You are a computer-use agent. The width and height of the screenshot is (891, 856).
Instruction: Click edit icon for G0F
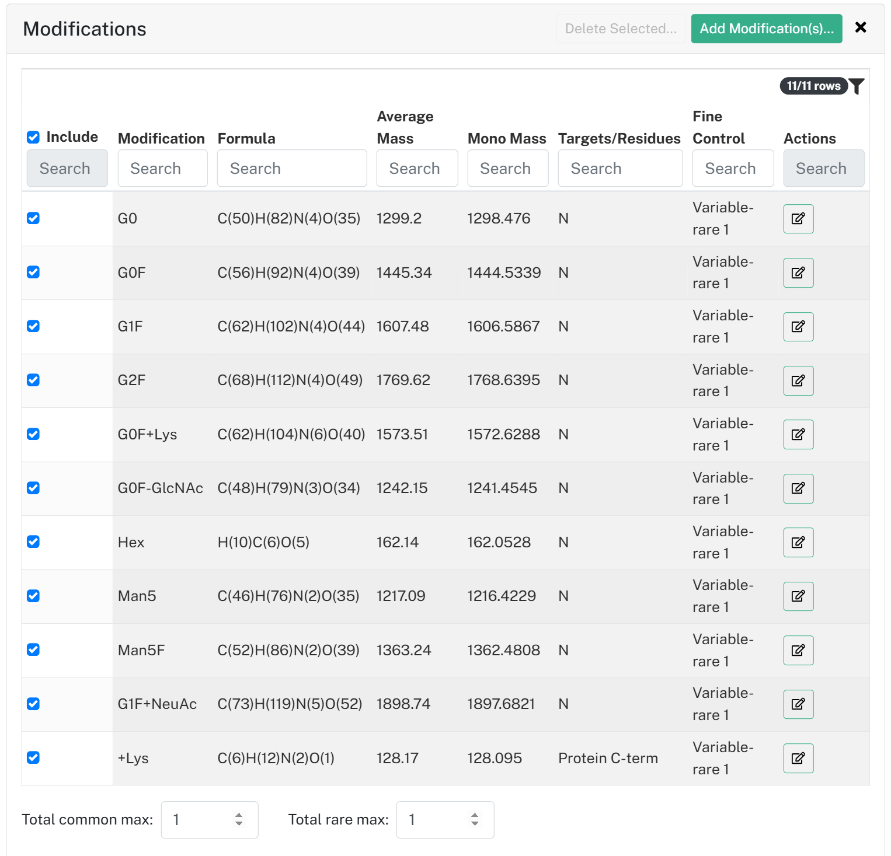pyautogui.click(x=798, y=273)
